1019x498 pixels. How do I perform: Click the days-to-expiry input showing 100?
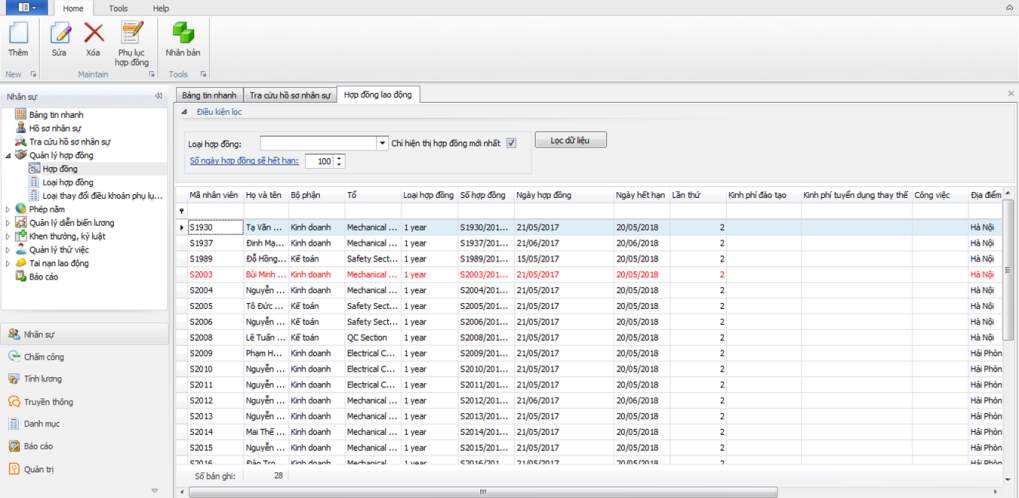pyautogui.click(x=318, y=161)
